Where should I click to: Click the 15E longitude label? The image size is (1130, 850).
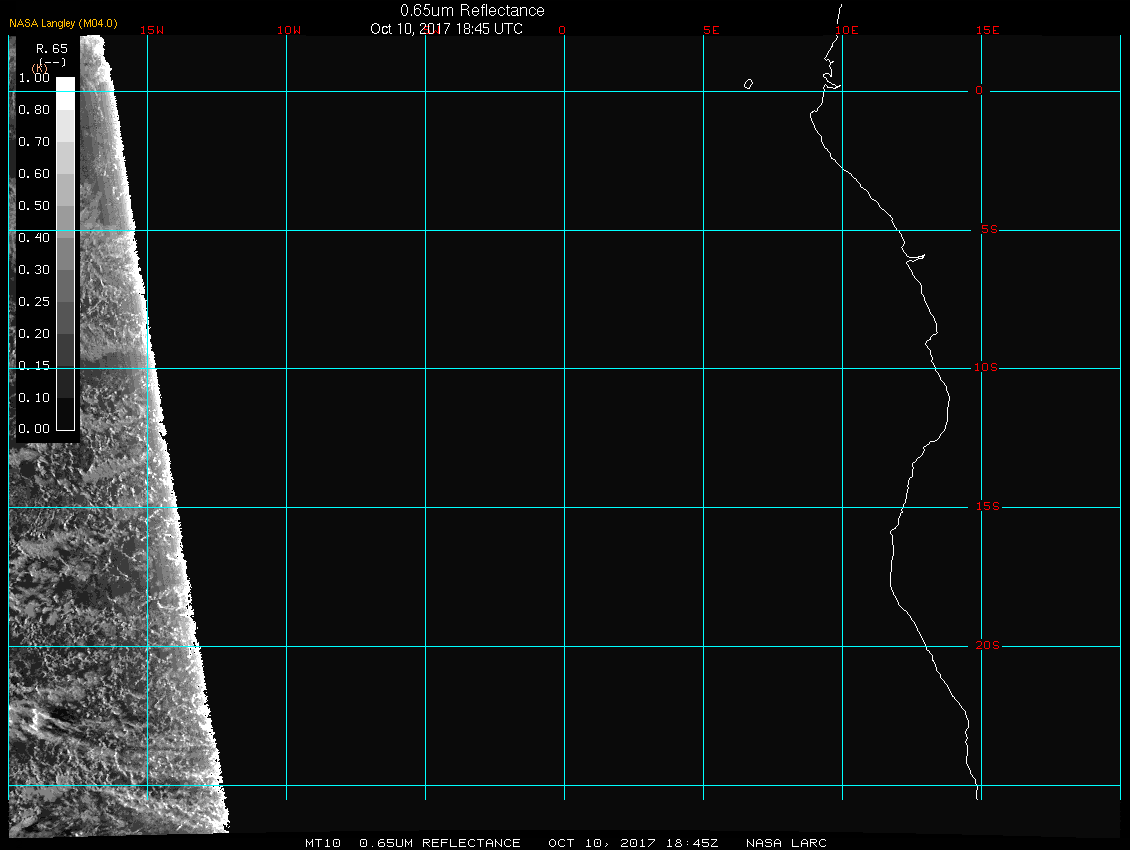[x=988, y=30]
